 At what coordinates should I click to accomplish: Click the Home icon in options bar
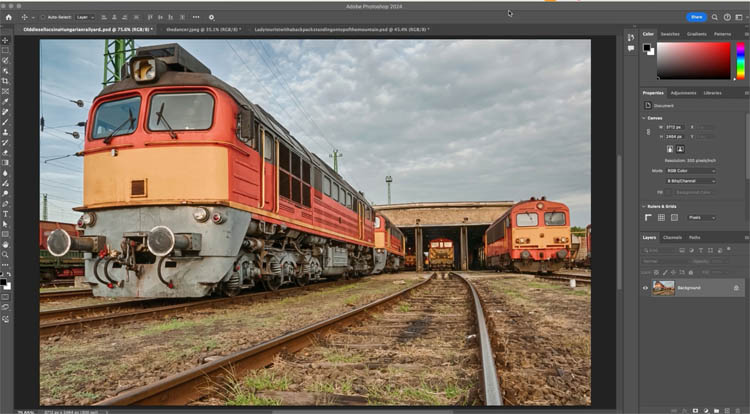pos(8,17)
